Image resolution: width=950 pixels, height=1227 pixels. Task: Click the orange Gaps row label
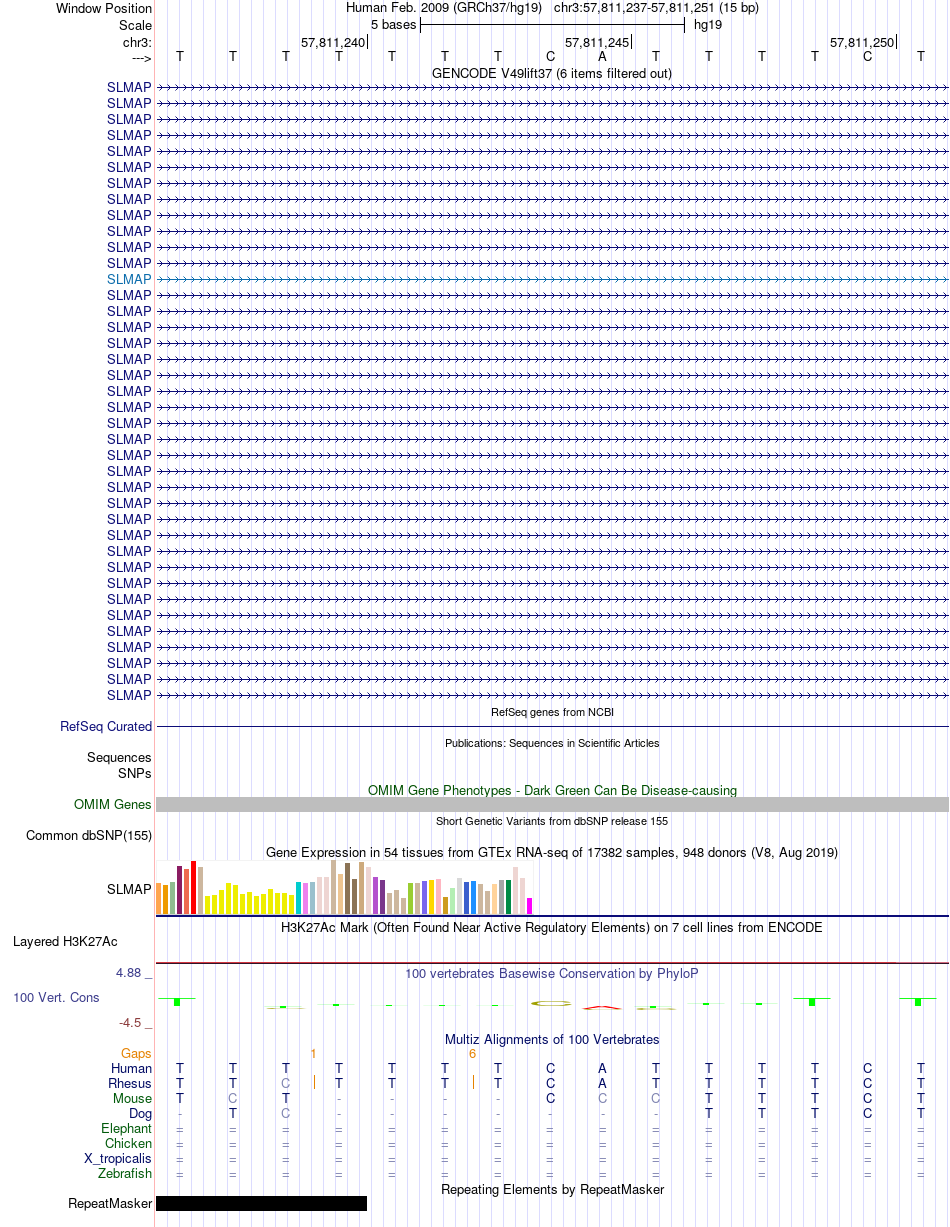[136, 1054]
